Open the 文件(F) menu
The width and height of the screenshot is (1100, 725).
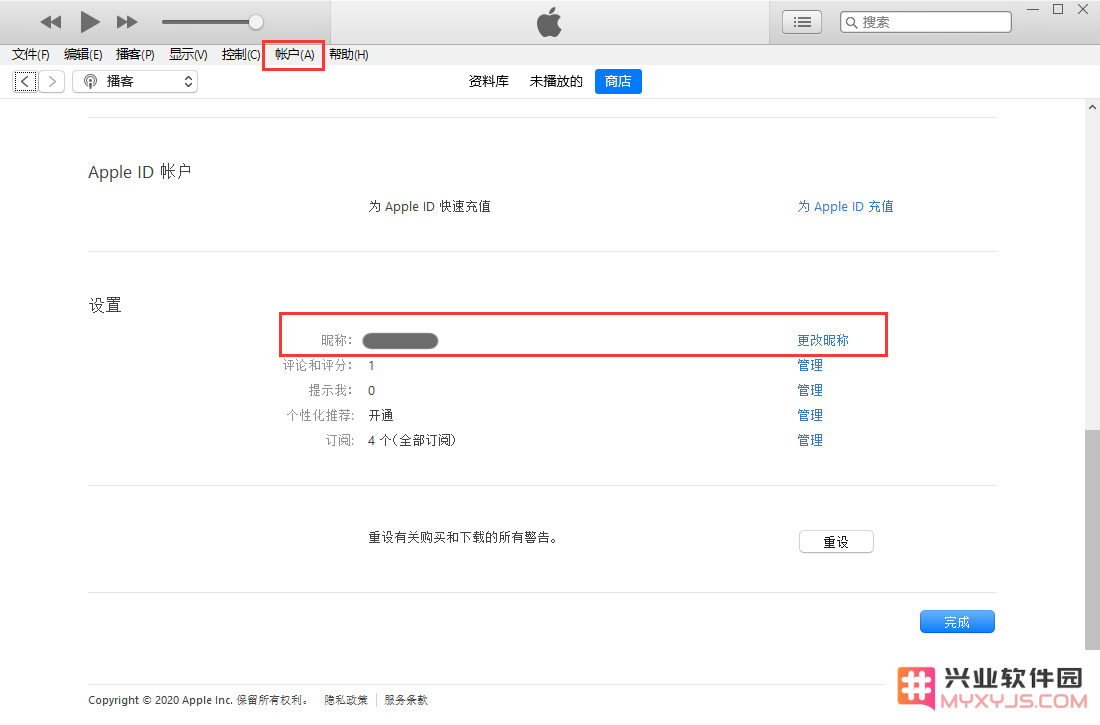(30, 54)
